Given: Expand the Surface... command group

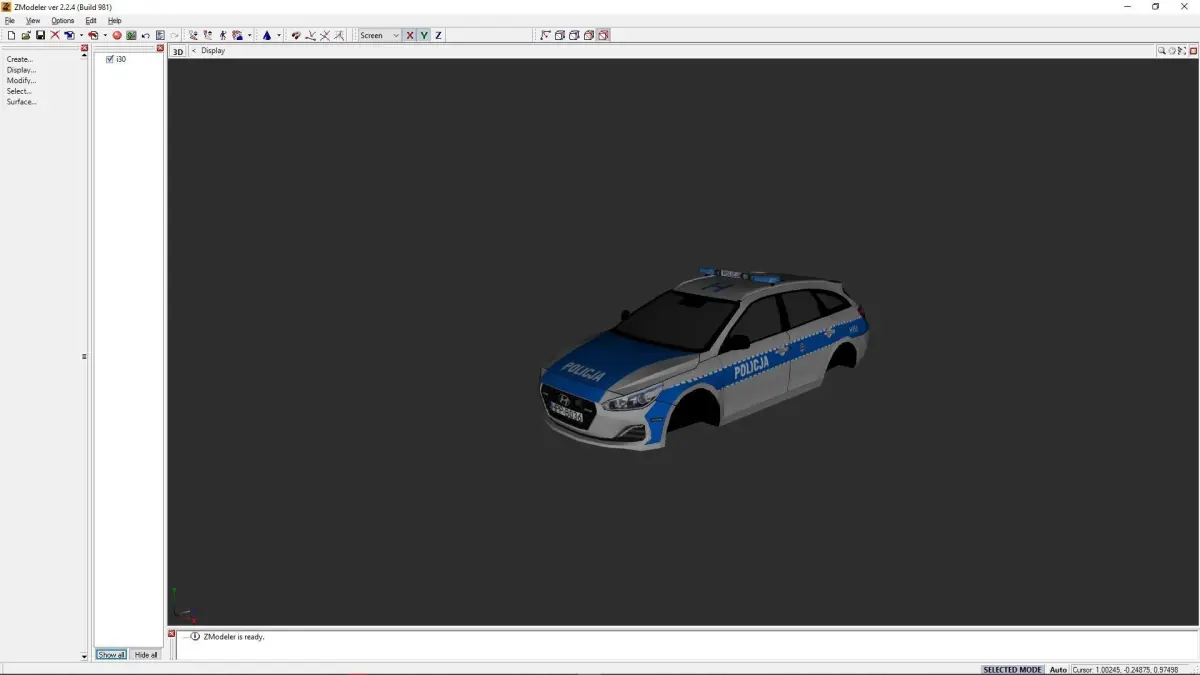Looking at the screenshot, I should coord(22,102).
